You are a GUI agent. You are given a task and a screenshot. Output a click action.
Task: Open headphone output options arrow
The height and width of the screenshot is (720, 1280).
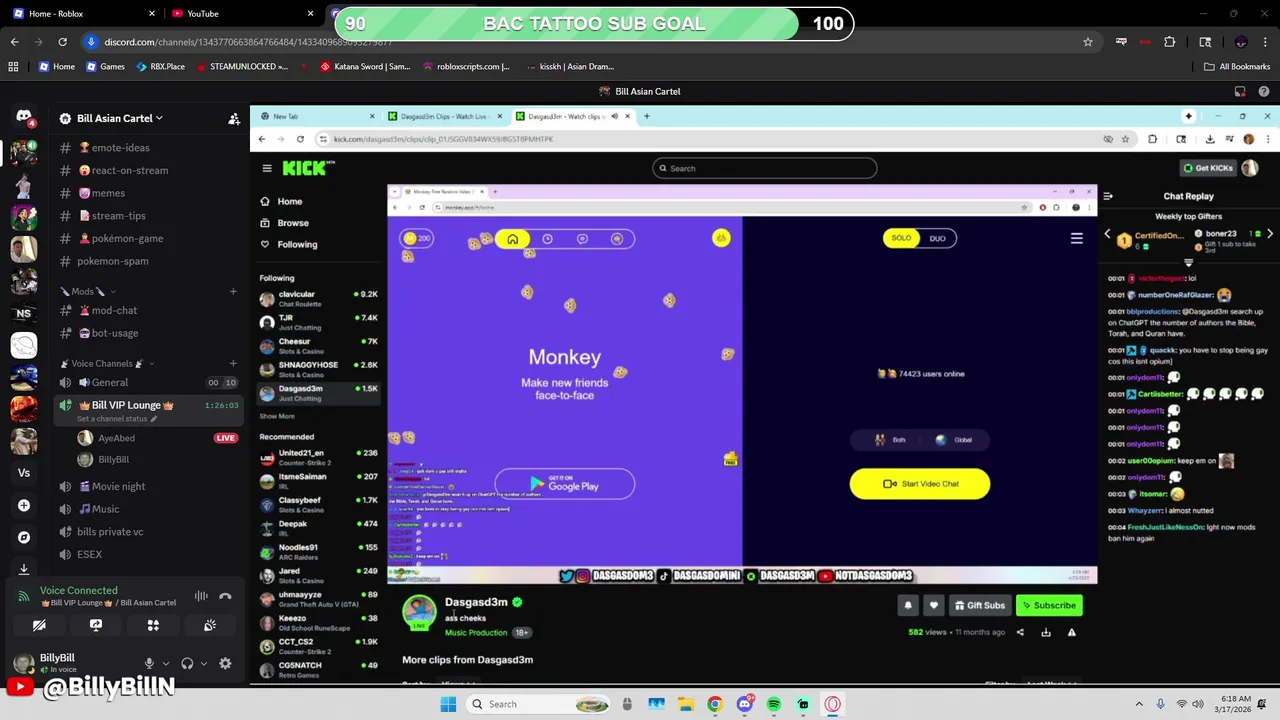(204, 663)
